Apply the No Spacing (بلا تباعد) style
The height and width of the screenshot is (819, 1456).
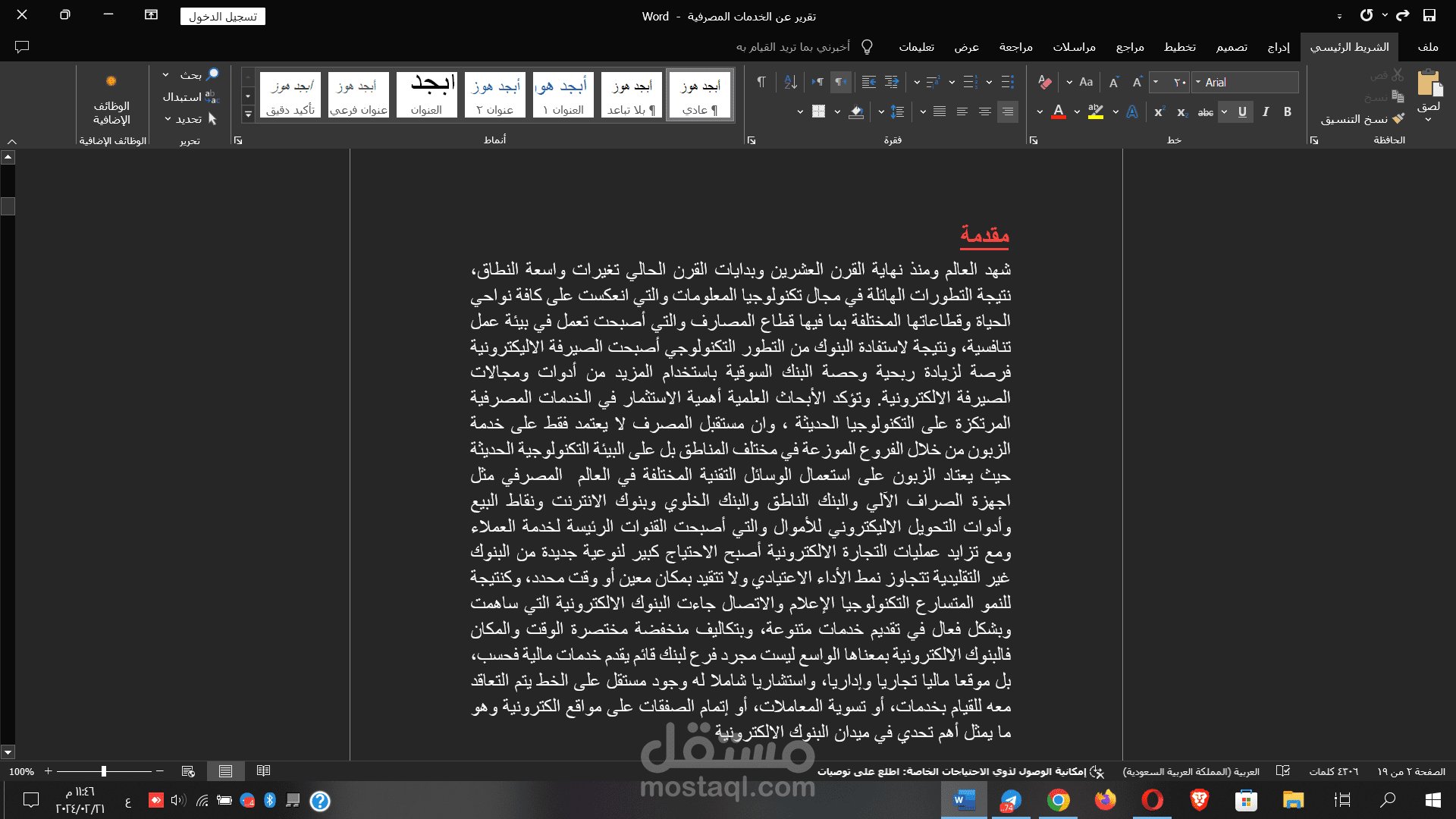(632, 95)
